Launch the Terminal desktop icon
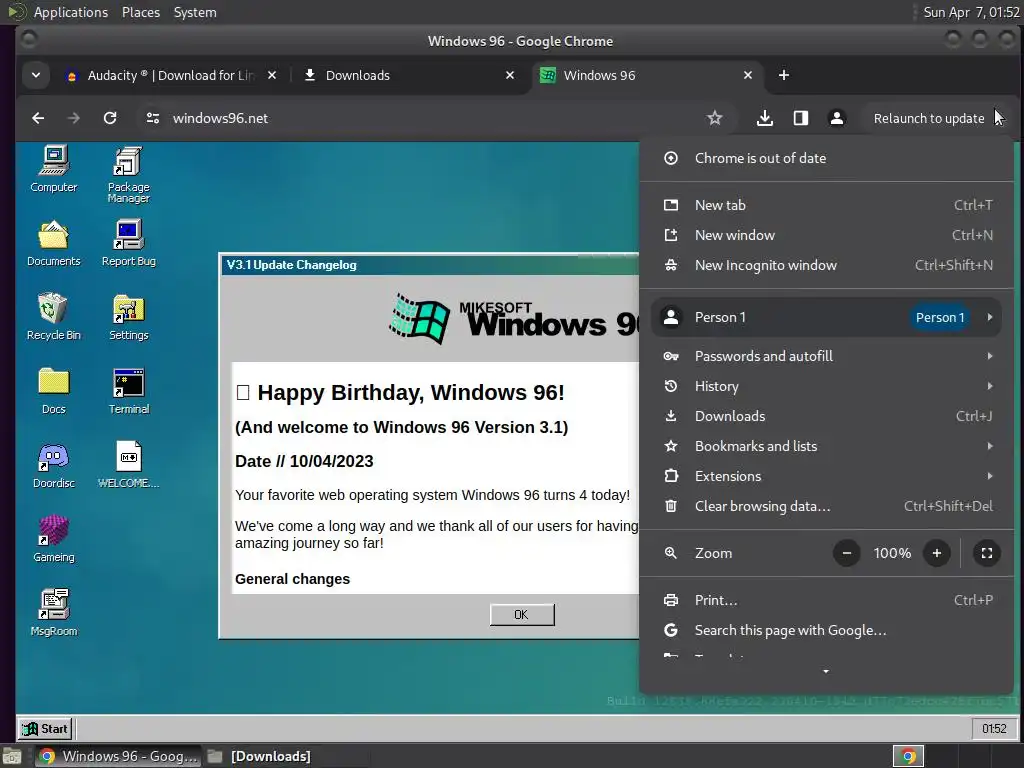Viewport: 1024px width, 768px height. coord(129,391)
